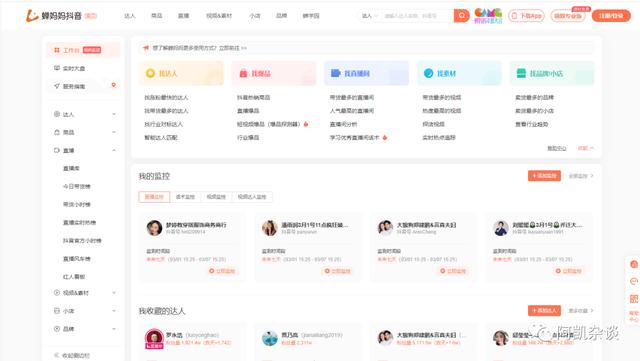Open the 行业爆品 link

pos(248,138)
